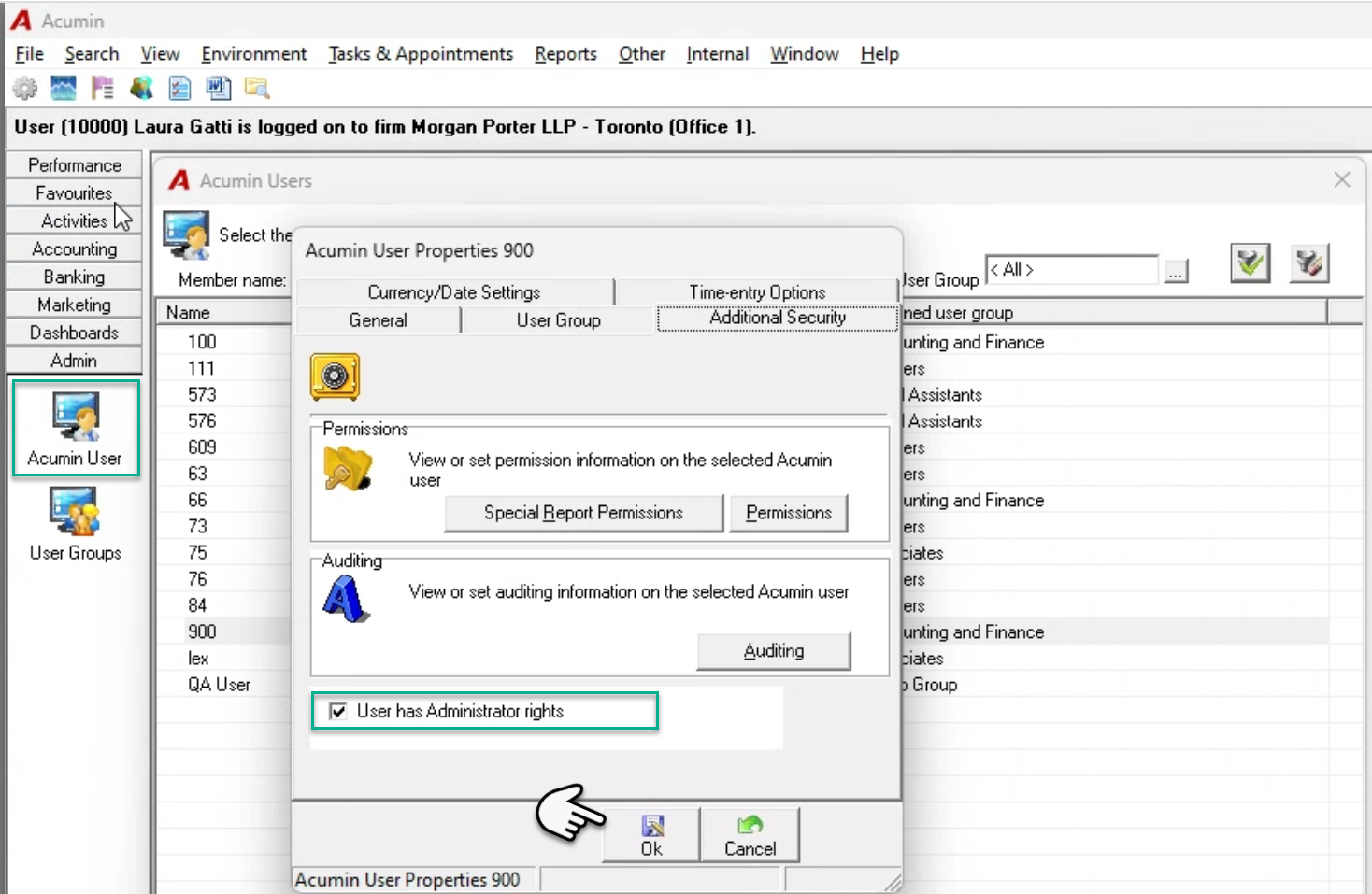The image size is (1372, 894).
Task: Switch to the General tab
Action: click(x=378, y=320)
